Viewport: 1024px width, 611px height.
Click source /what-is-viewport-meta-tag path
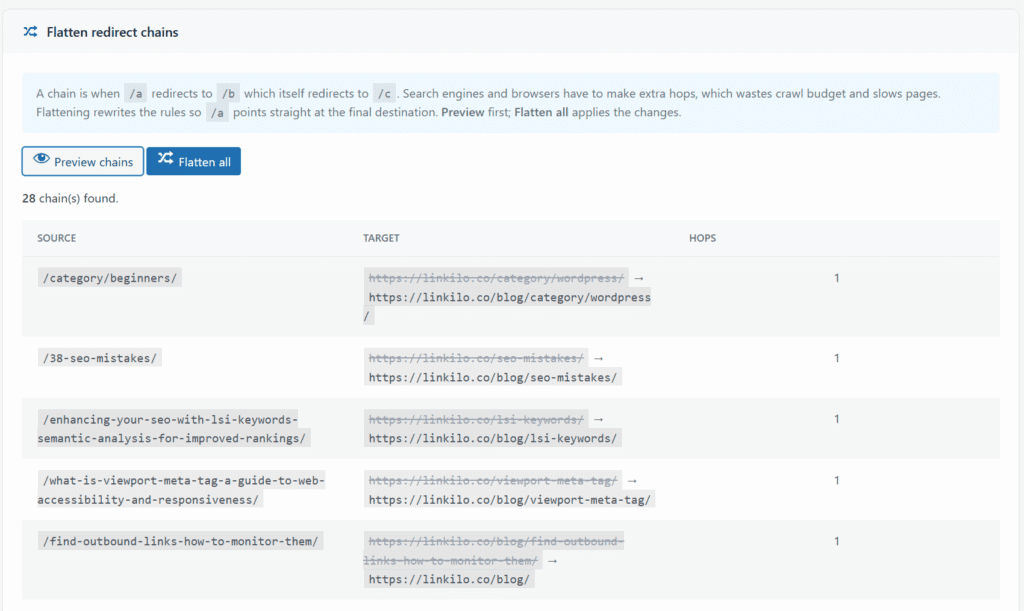click(181, 490)
